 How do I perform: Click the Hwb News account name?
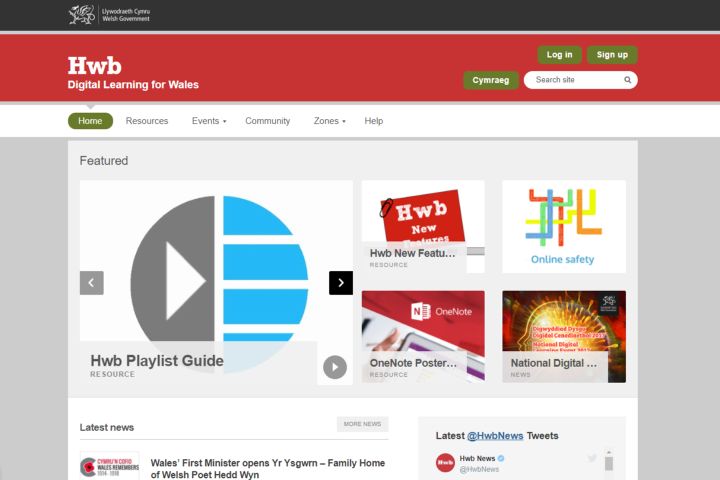pos(477,458)
